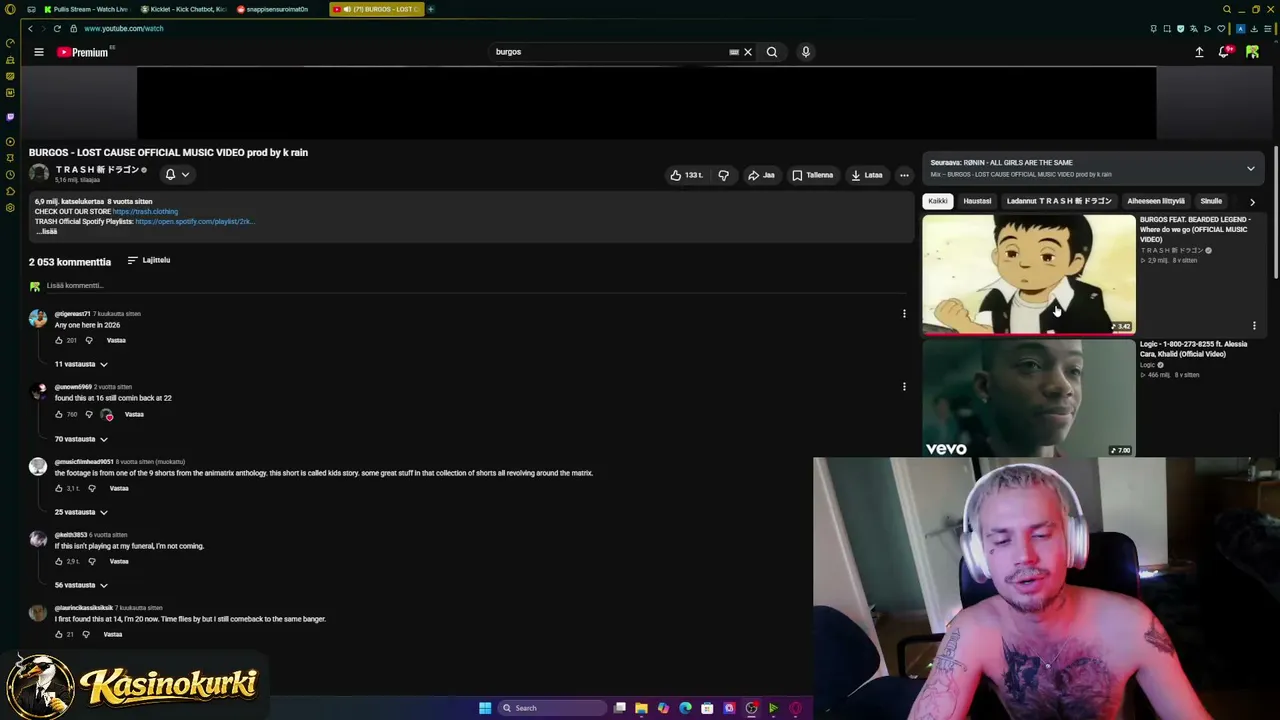Viewport: 1280px width, 720px height.
Task: Download video with Lataa button
Action: coord(866,175)
